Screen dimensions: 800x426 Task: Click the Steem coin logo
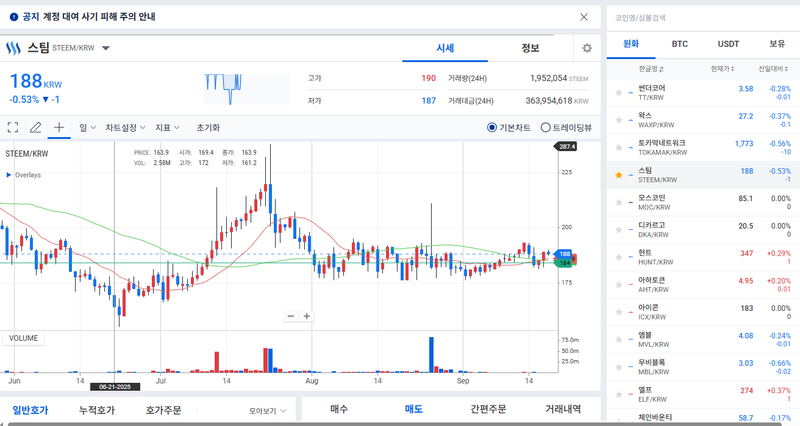click(x=13, y=48)
